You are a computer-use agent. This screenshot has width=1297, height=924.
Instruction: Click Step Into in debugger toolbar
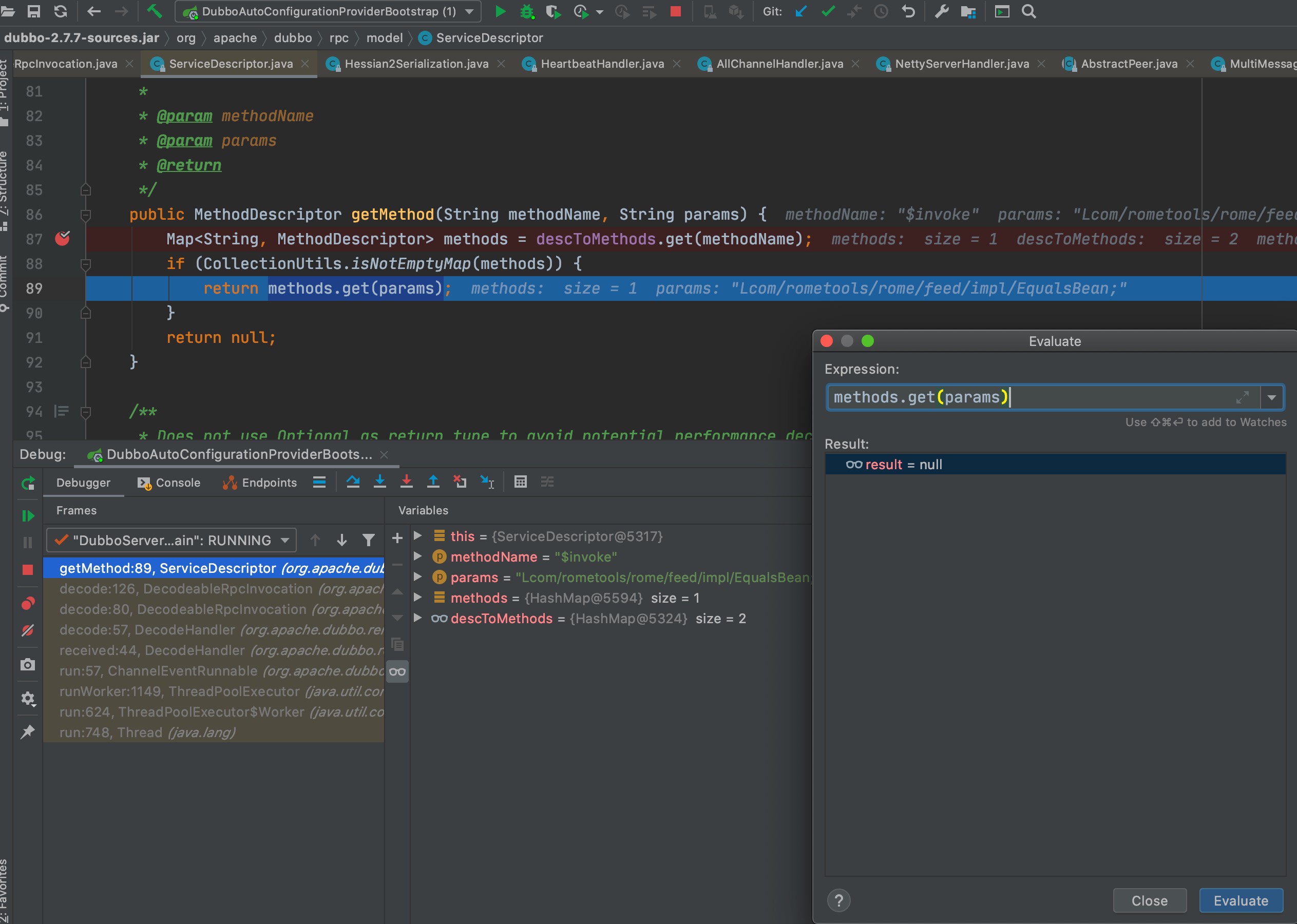[x=379, y=482]
